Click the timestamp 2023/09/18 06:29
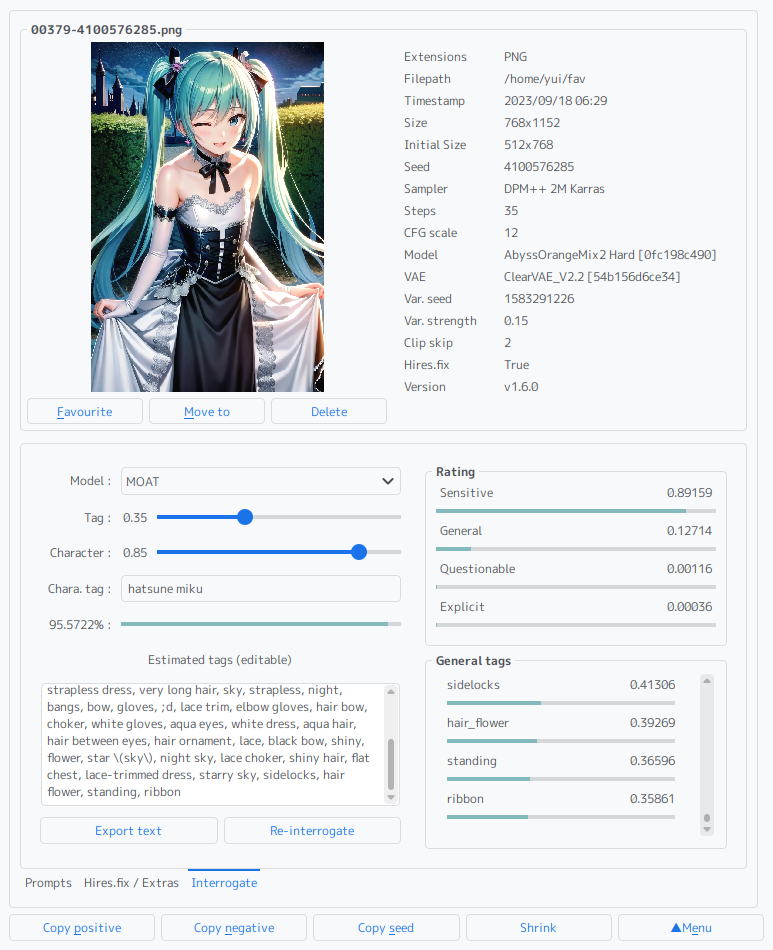This screenshot has height=950, width=773. tap(556, 101)
